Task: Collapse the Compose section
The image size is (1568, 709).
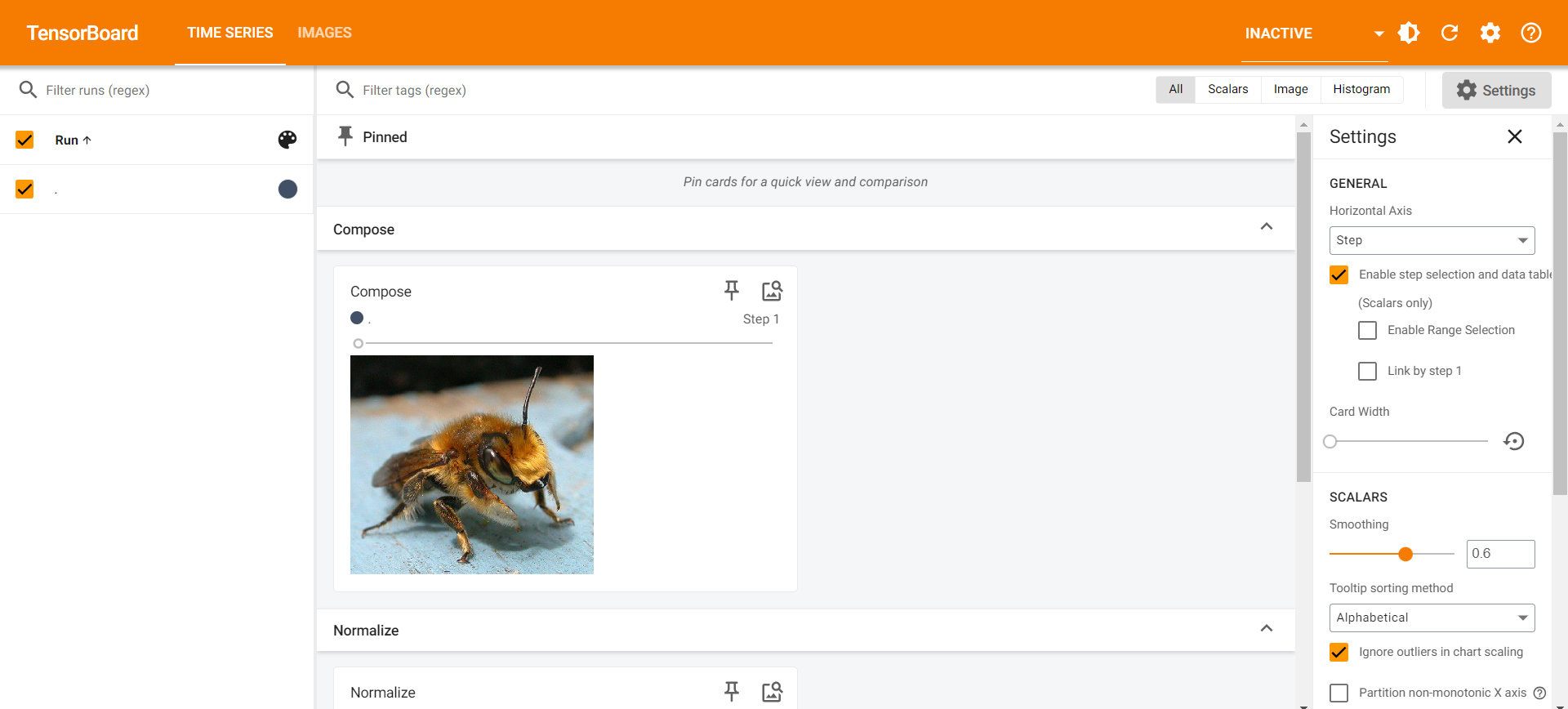Action: pos(1267,227)
